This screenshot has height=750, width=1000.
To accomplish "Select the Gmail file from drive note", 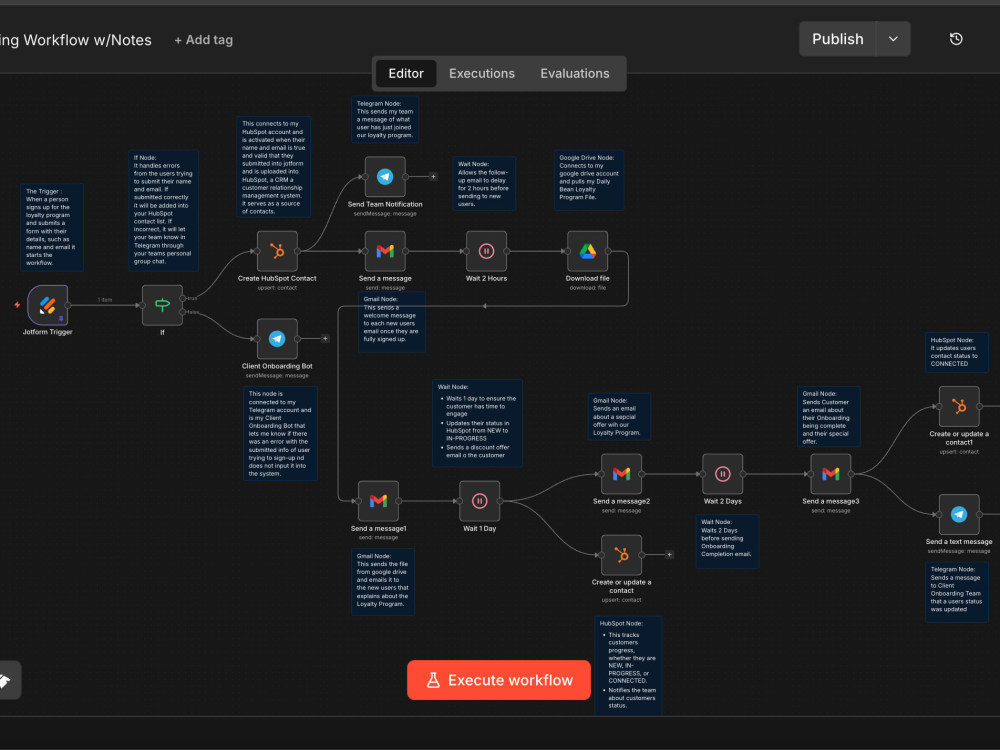I will coord(383,582).
